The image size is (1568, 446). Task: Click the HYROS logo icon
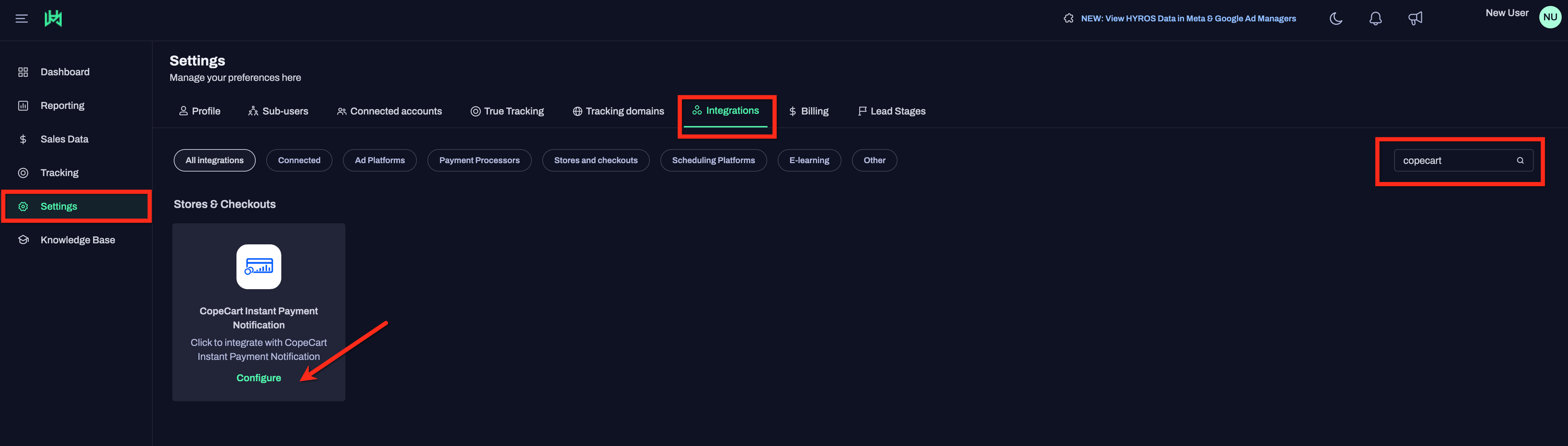point(53,19)
